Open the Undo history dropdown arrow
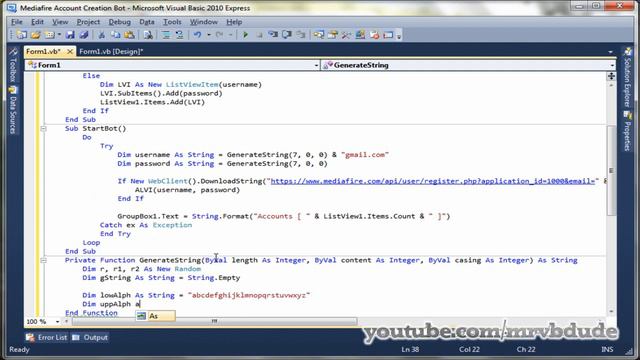640x360 pixels. pos(209,35)
